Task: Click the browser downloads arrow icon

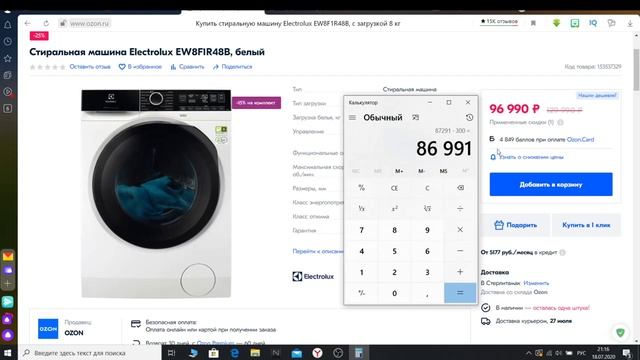Action: point(630,23)
